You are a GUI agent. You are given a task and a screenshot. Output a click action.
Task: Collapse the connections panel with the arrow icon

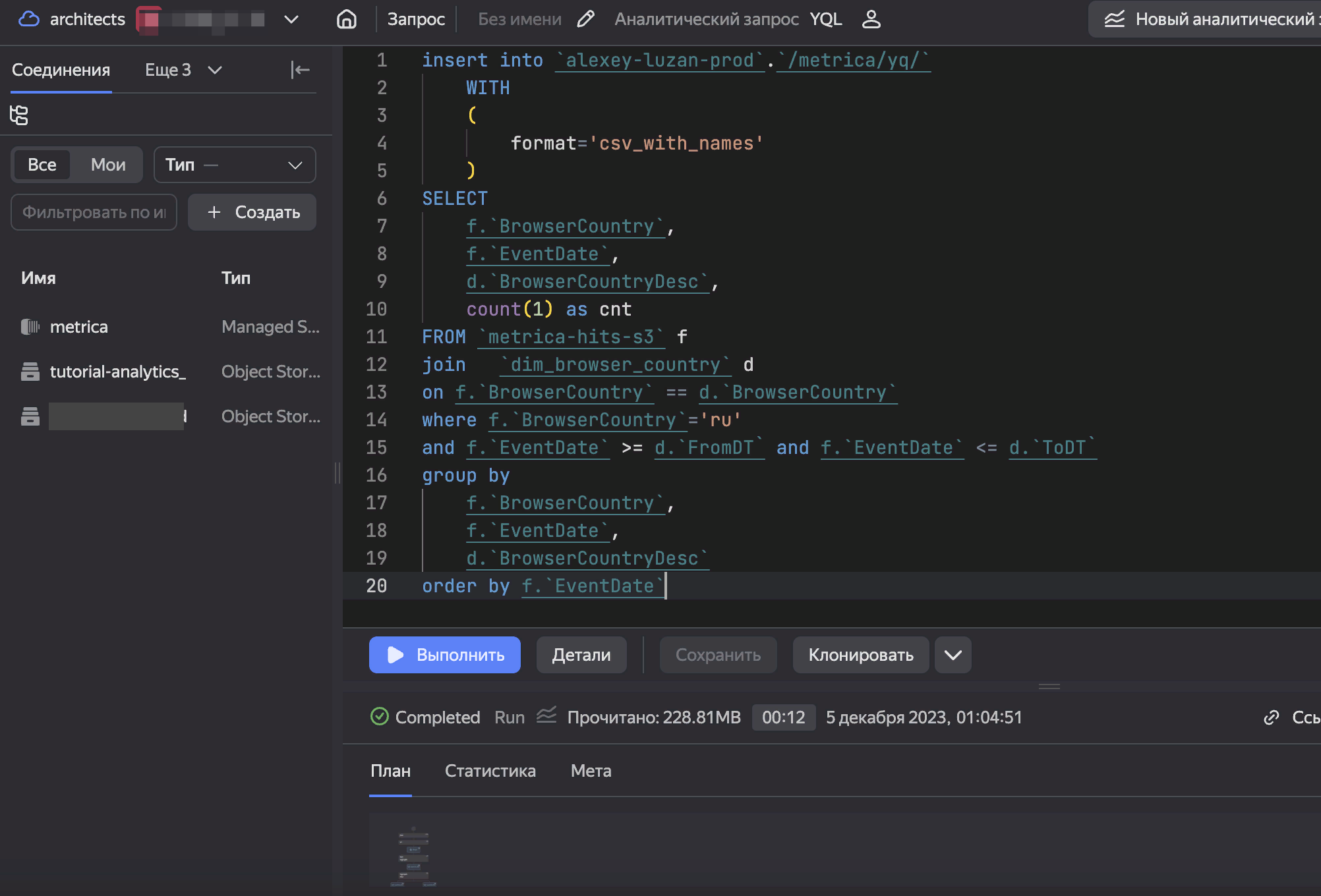point(300,70)
